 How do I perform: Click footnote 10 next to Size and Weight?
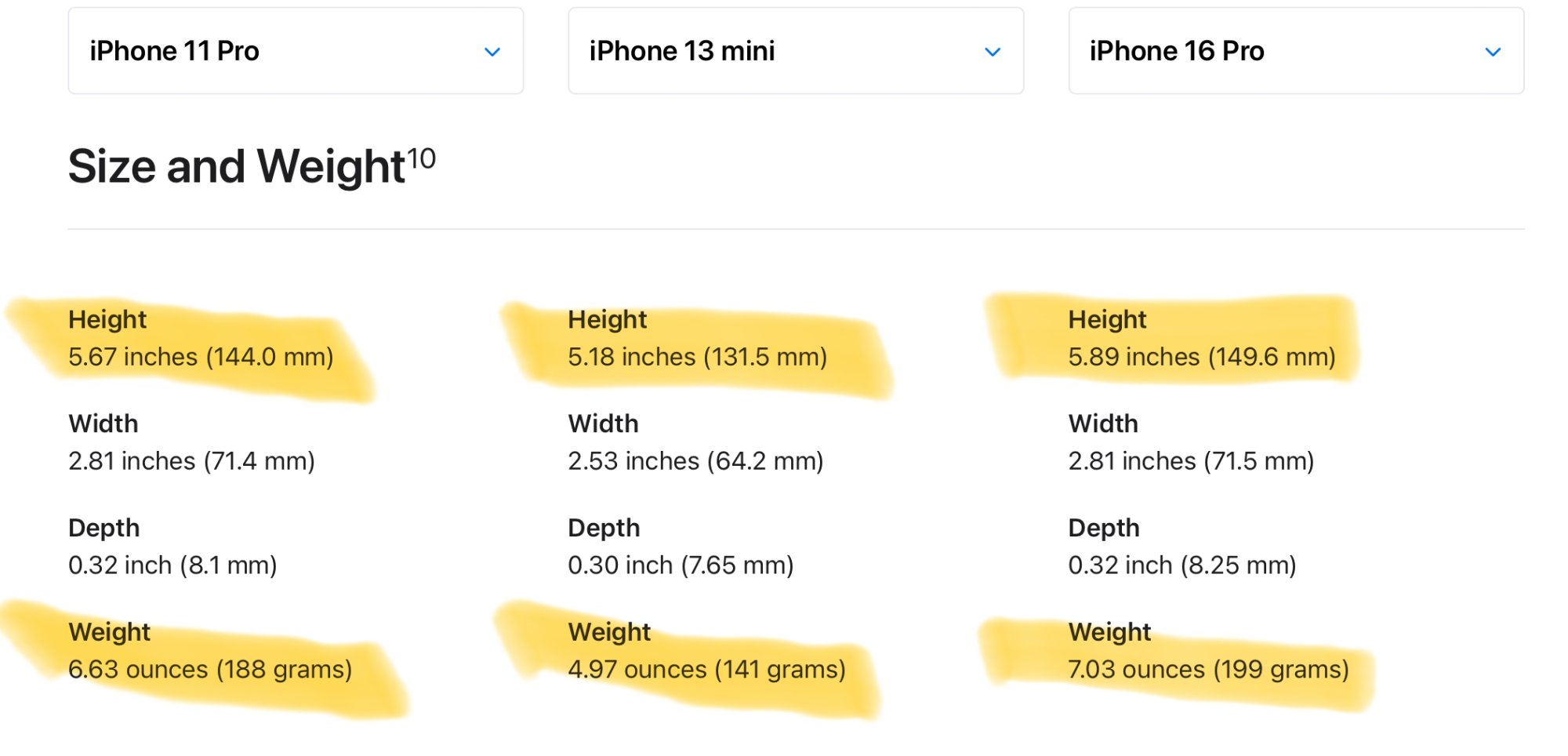[x=421, y=158]
